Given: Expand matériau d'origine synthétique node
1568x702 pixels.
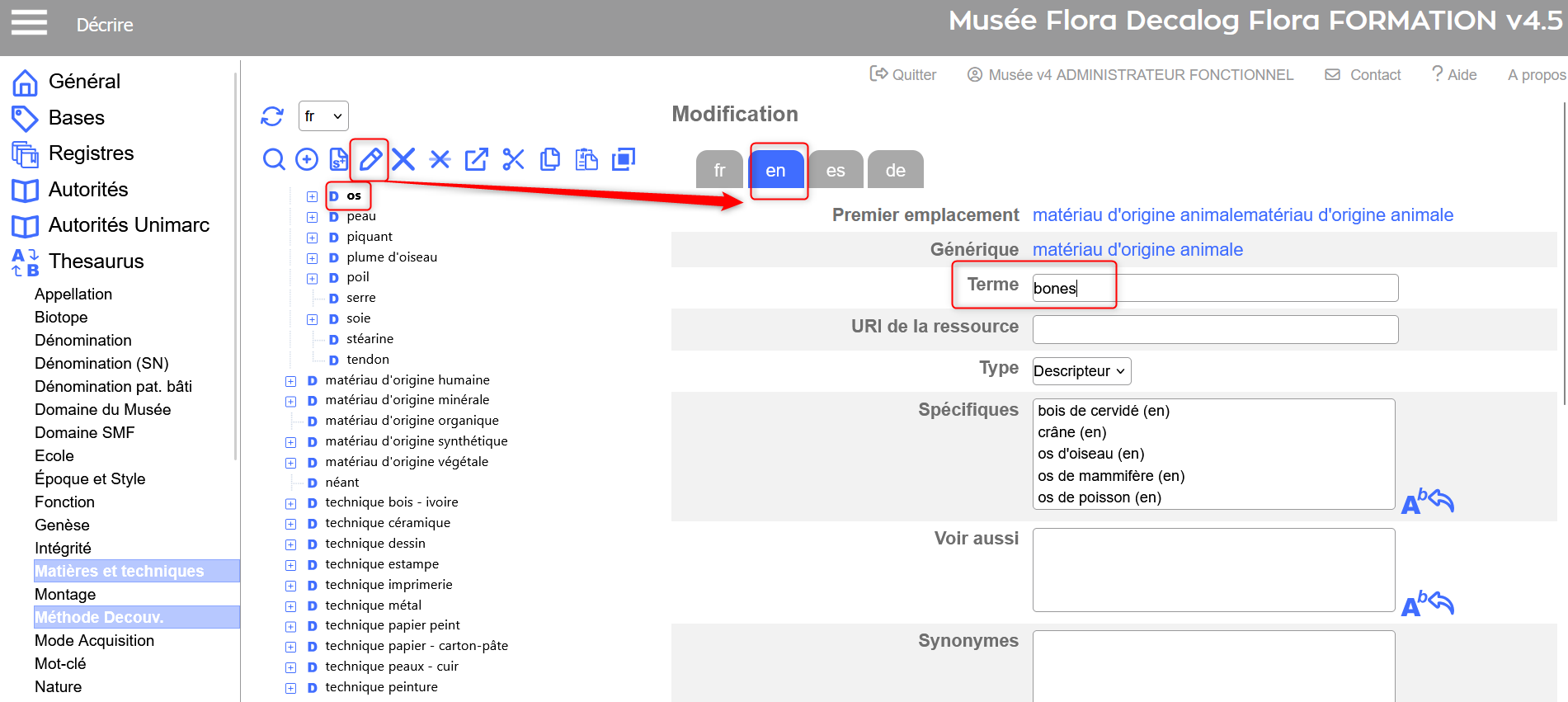Looking at the screenshot, I should pyautogui.click(x=290, y=442).
